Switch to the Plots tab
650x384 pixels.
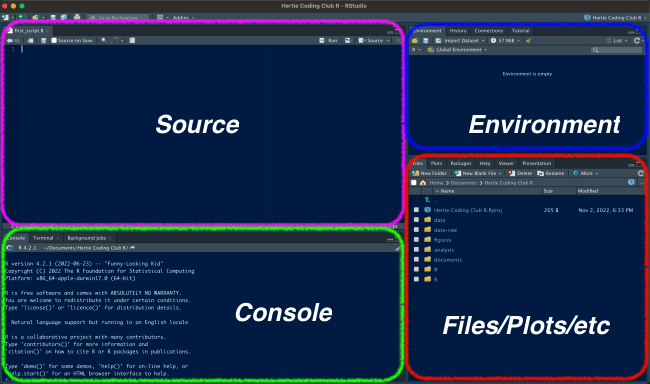436,163
